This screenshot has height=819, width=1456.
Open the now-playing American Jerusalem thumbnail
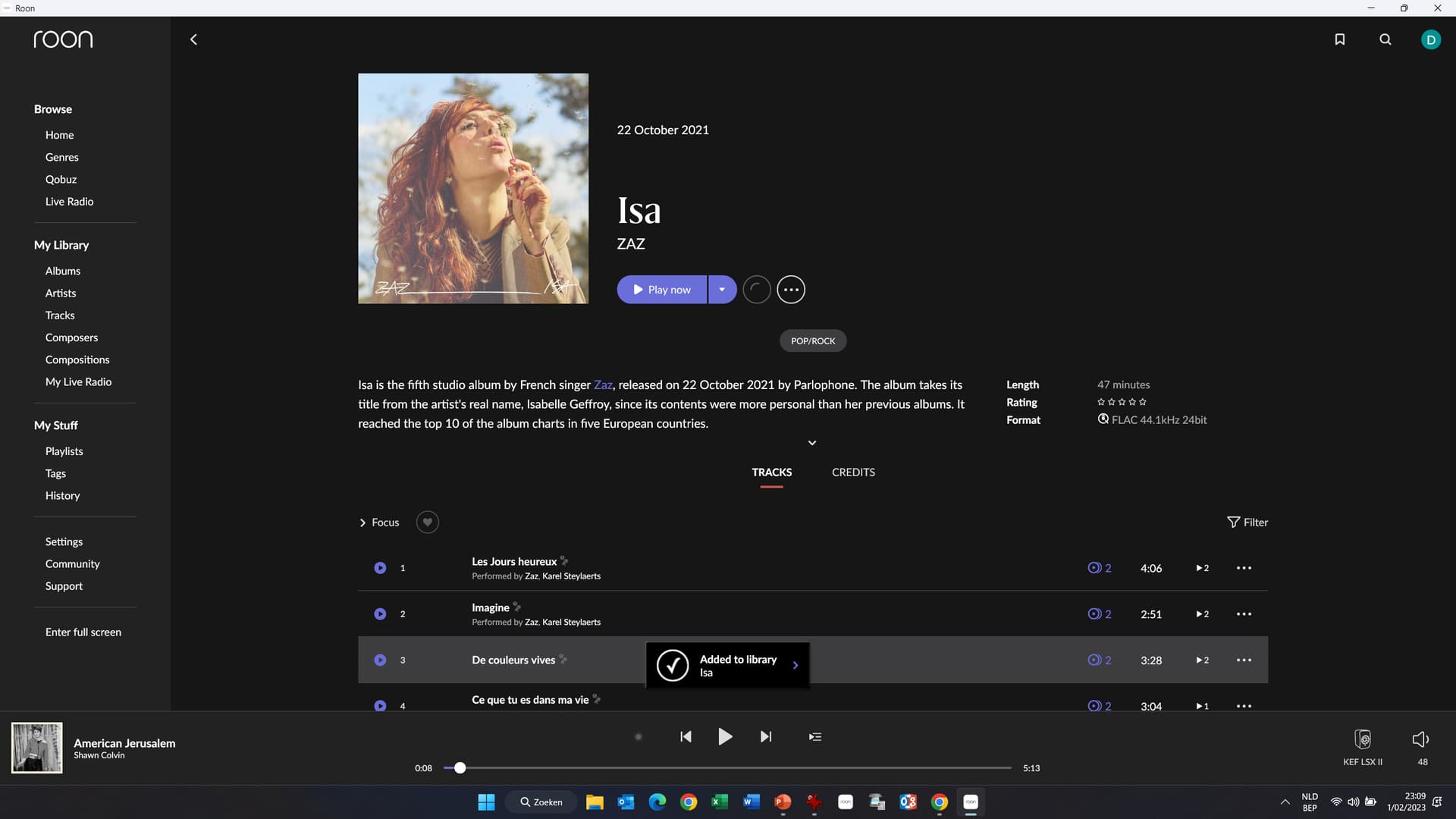pos(36,748)
